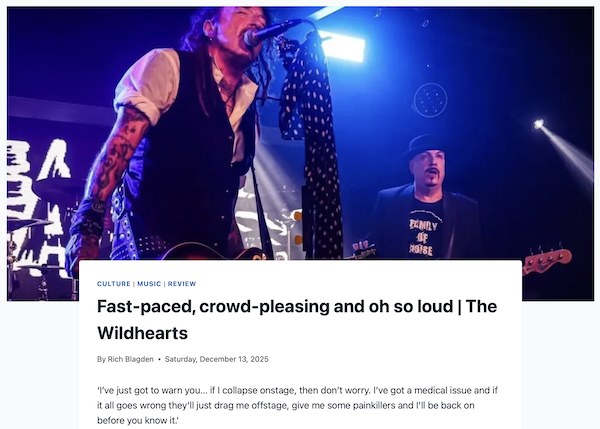
Task: Click the separator between MUSIC and REVIEW
Action: pyautogui.click(x=165, y=284)
